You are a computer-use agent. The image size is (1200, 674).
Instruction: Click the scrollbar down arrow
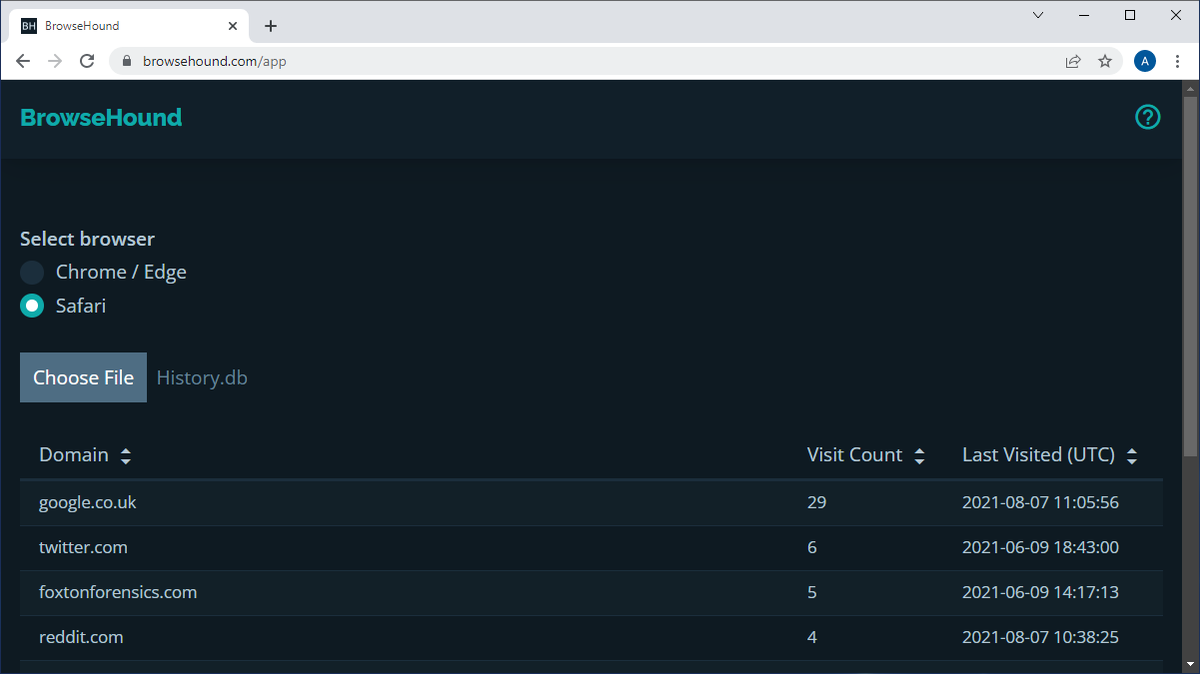1190,665
